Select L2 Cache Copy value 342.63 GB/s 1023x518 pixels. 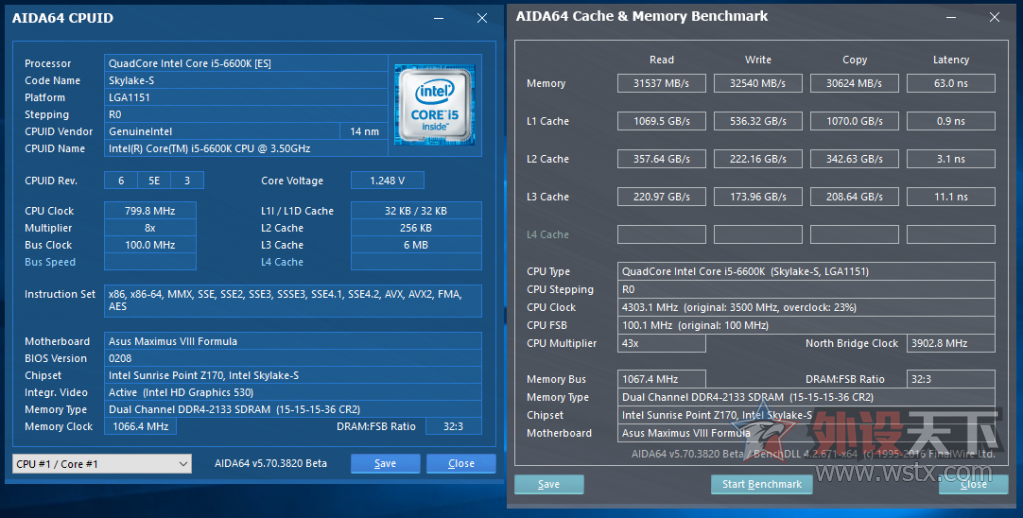(x=854, y=159)
